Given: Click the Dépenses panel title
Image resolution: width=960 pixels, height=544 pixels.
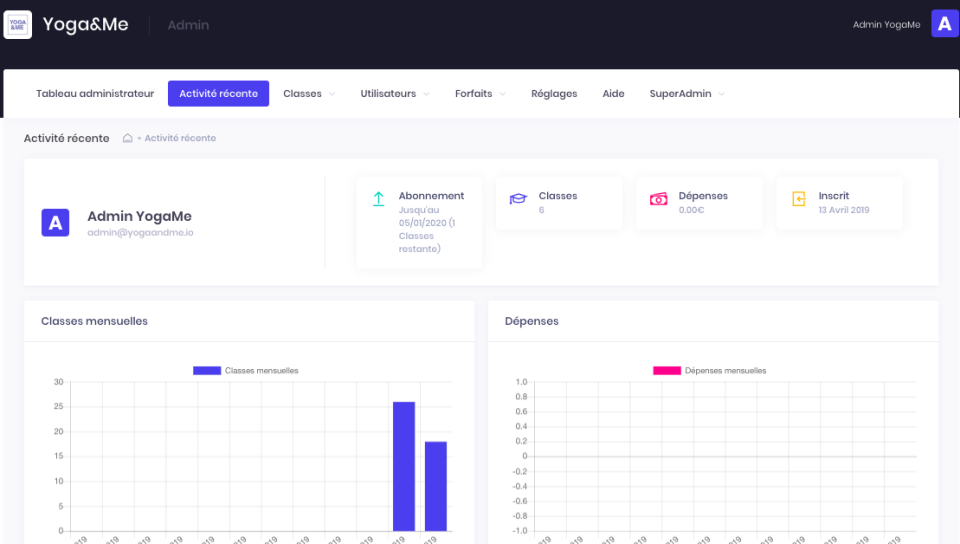Looking at the screenshot, I should (x=531, y=321).
